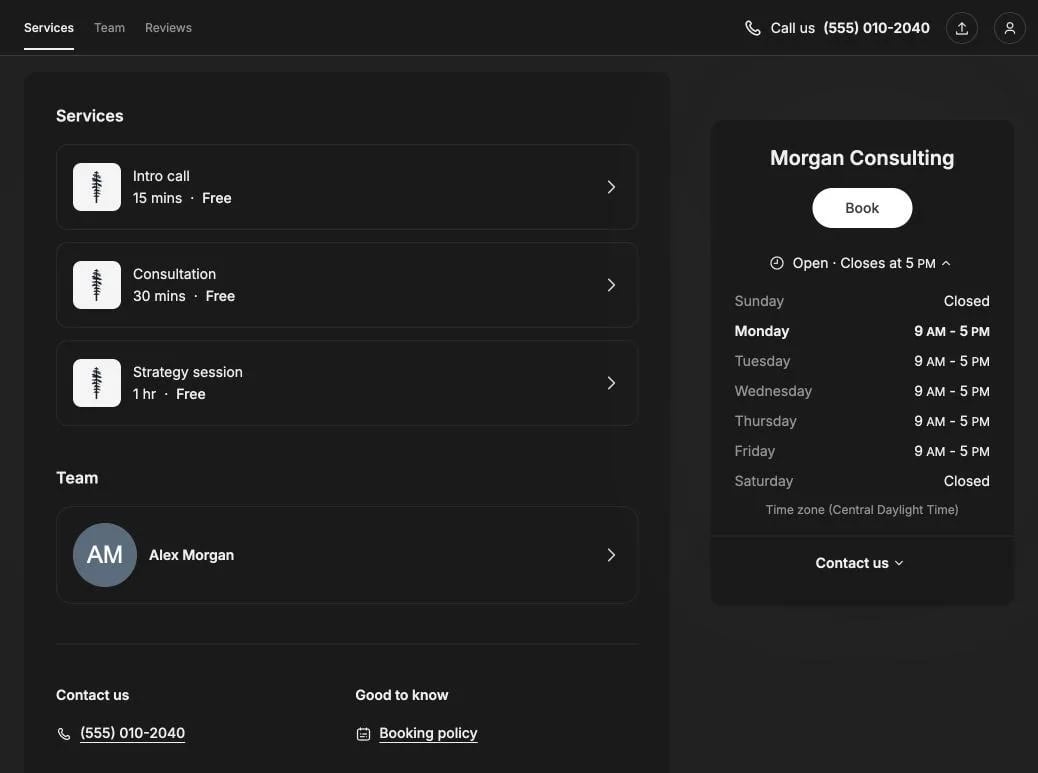Click the Book button
Image resolution: width=1038 pixels, height=773 pixels.
862,208
